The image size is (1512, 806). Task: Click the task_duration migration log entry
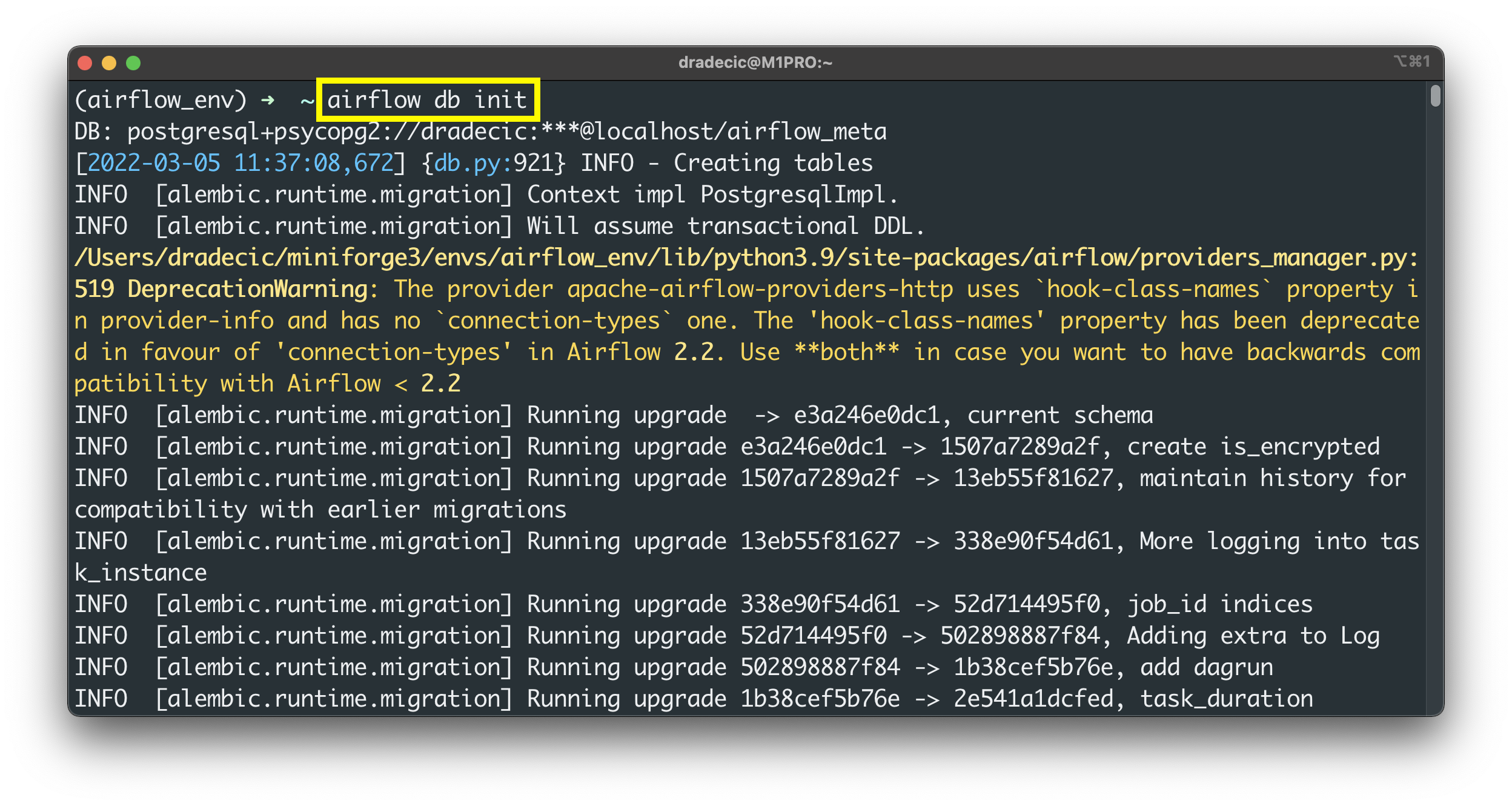(x=1227, y=698)
